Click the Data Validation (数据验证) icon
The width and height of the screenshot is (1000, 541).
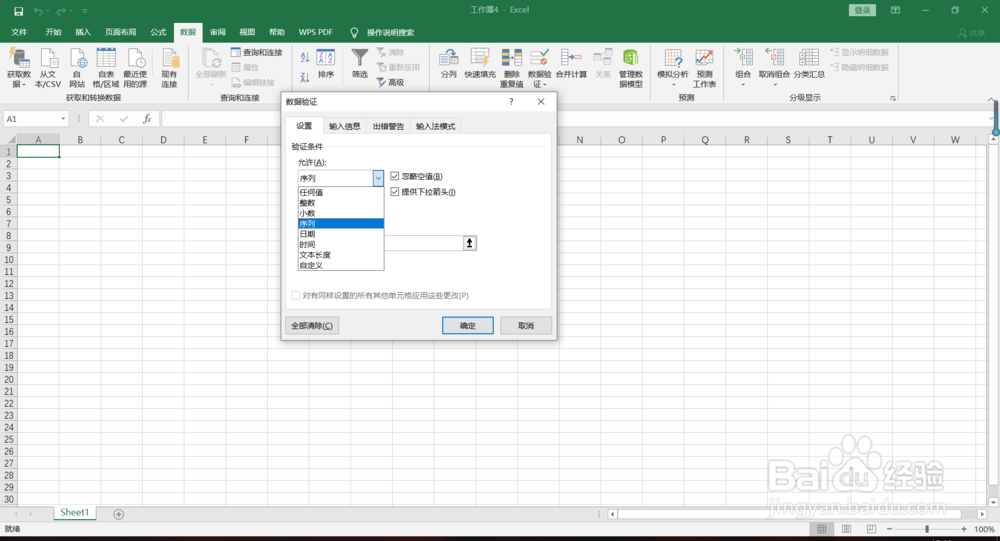540,58
